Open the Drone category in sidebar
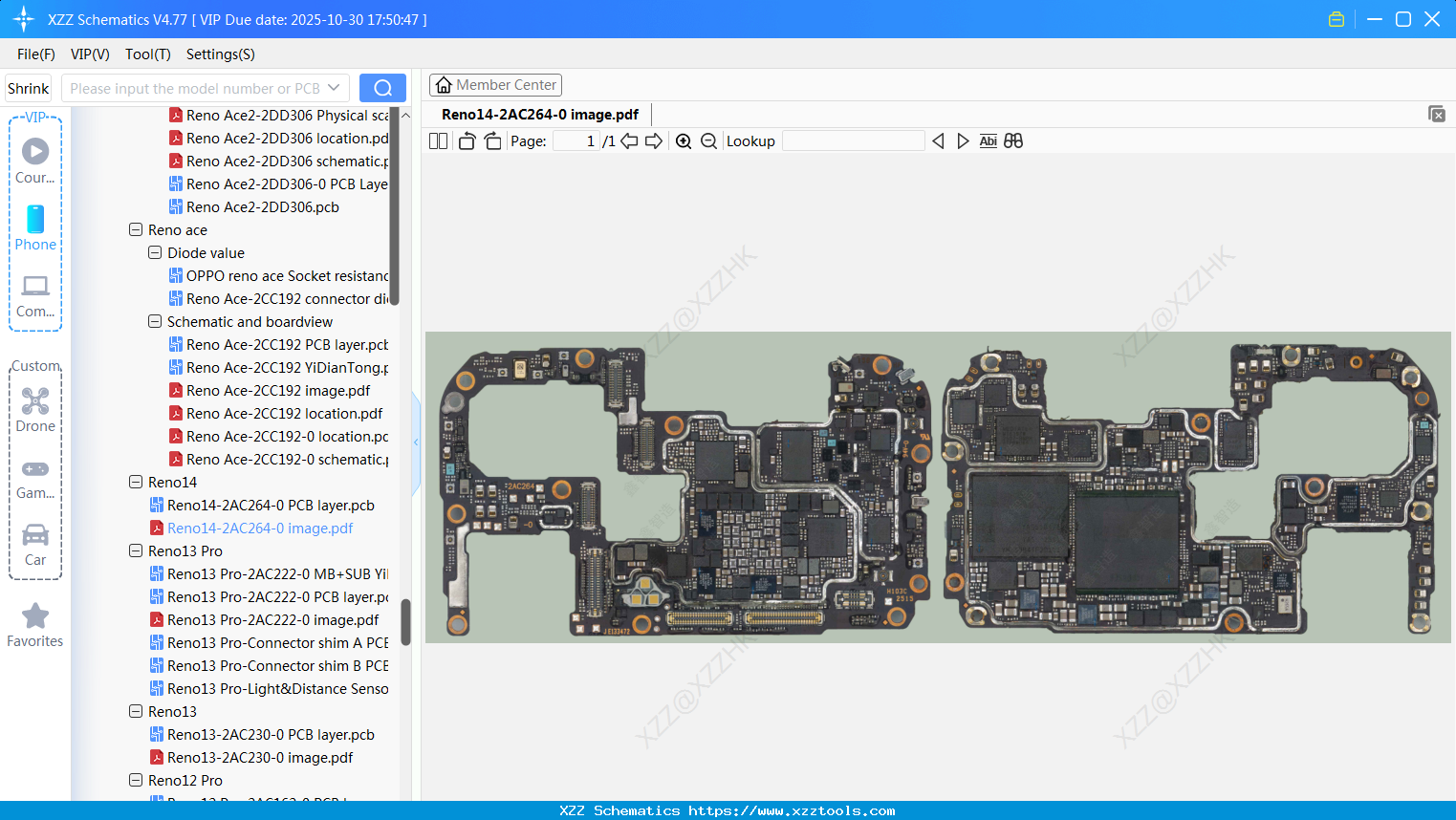 point(35,409)
